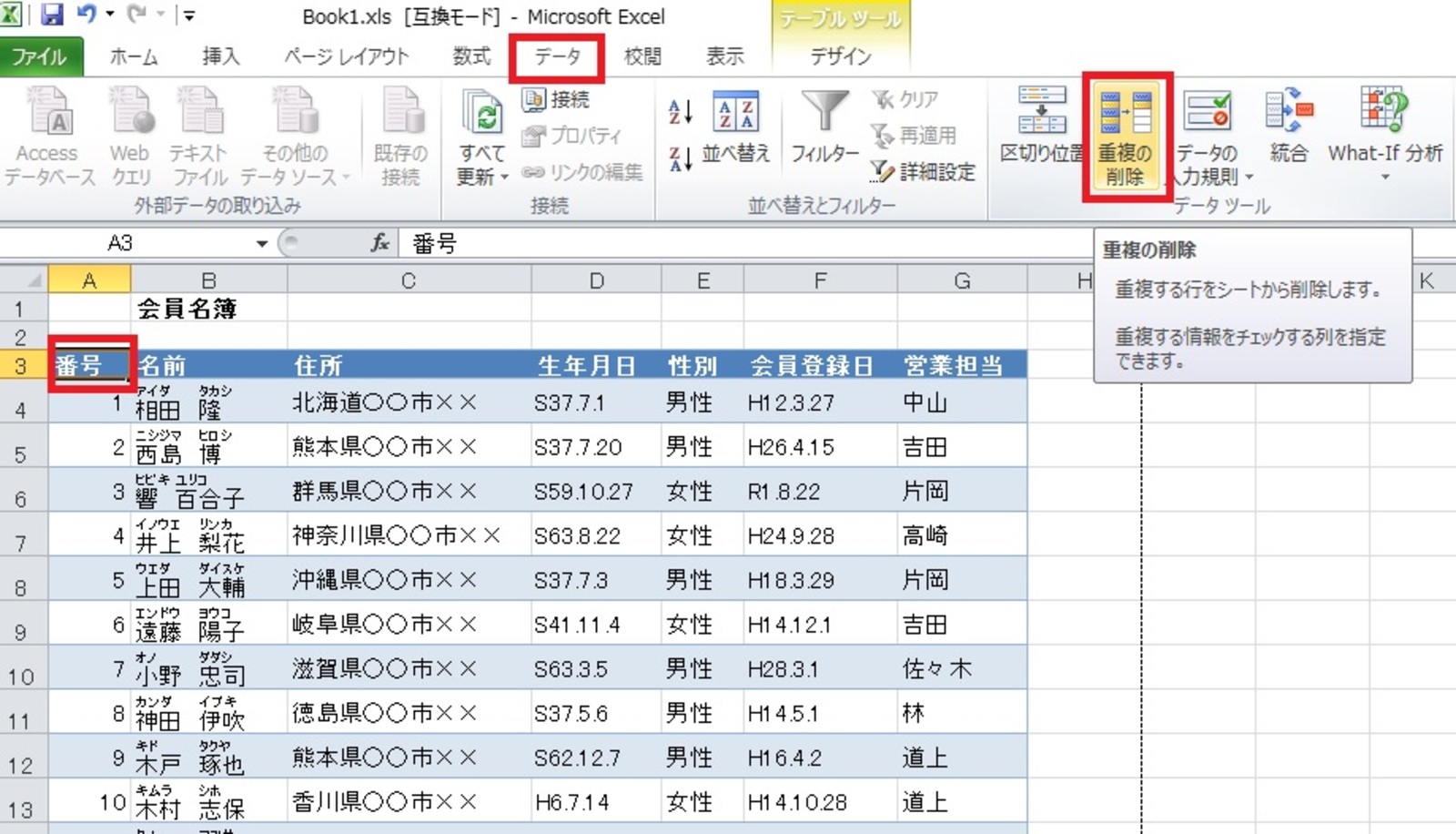The height and width of the screenshot is (834, 1456).
Task: Switch to the ページ レイアウト tab
Action: pyautogui.click(x=347, y=56)
